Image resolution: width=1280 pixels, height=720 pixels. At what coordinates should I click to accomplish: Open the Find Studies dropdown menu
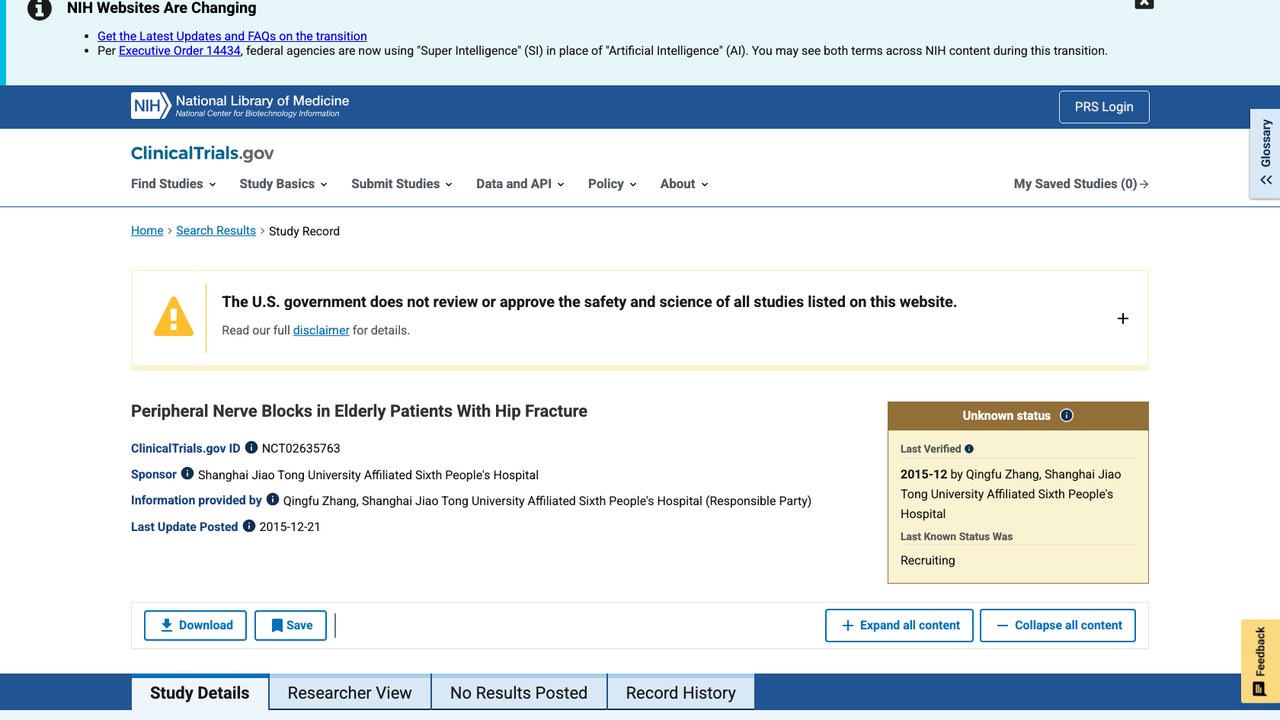[174, 184]
